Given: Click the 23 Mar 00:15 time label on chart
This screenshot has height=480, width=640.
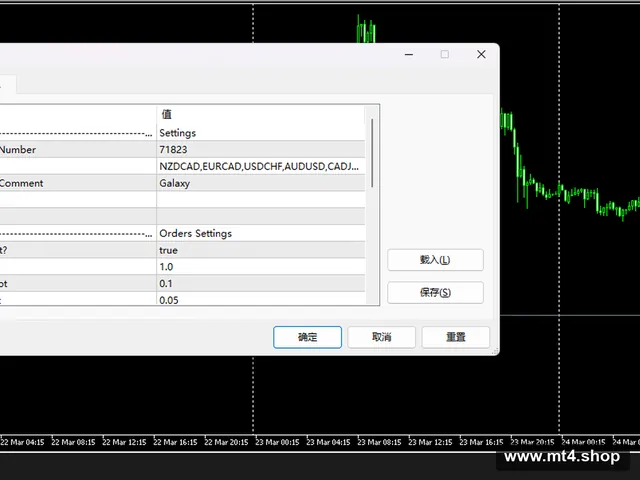Looking at the screenshot, I should coord(277,442).
